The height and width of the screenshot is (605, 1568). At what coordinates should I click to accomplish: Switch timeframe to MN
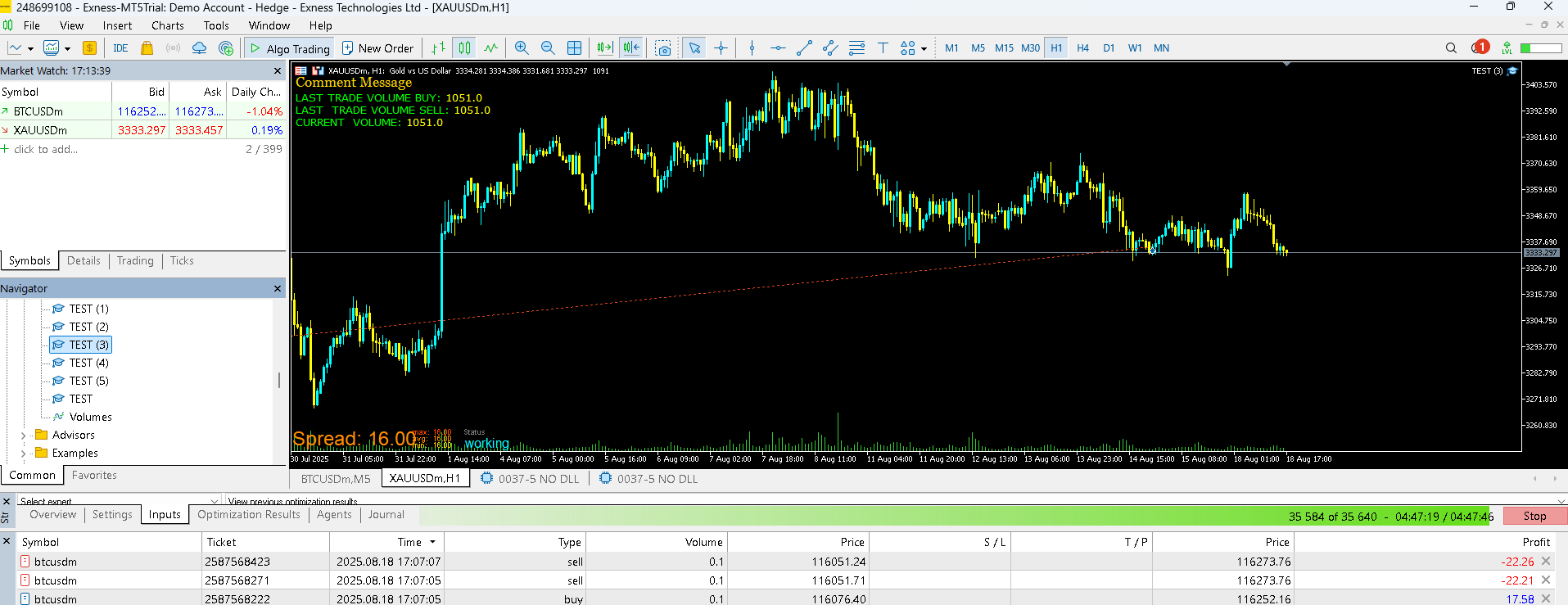click(x=1161, y=48)
